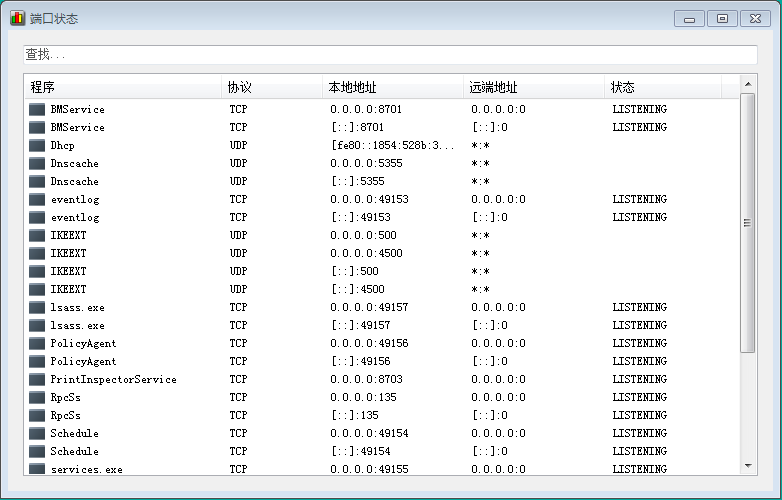This screenshot has height=500, width=782.
Task: Click the services.exe row icon
Action: [37, 470]
